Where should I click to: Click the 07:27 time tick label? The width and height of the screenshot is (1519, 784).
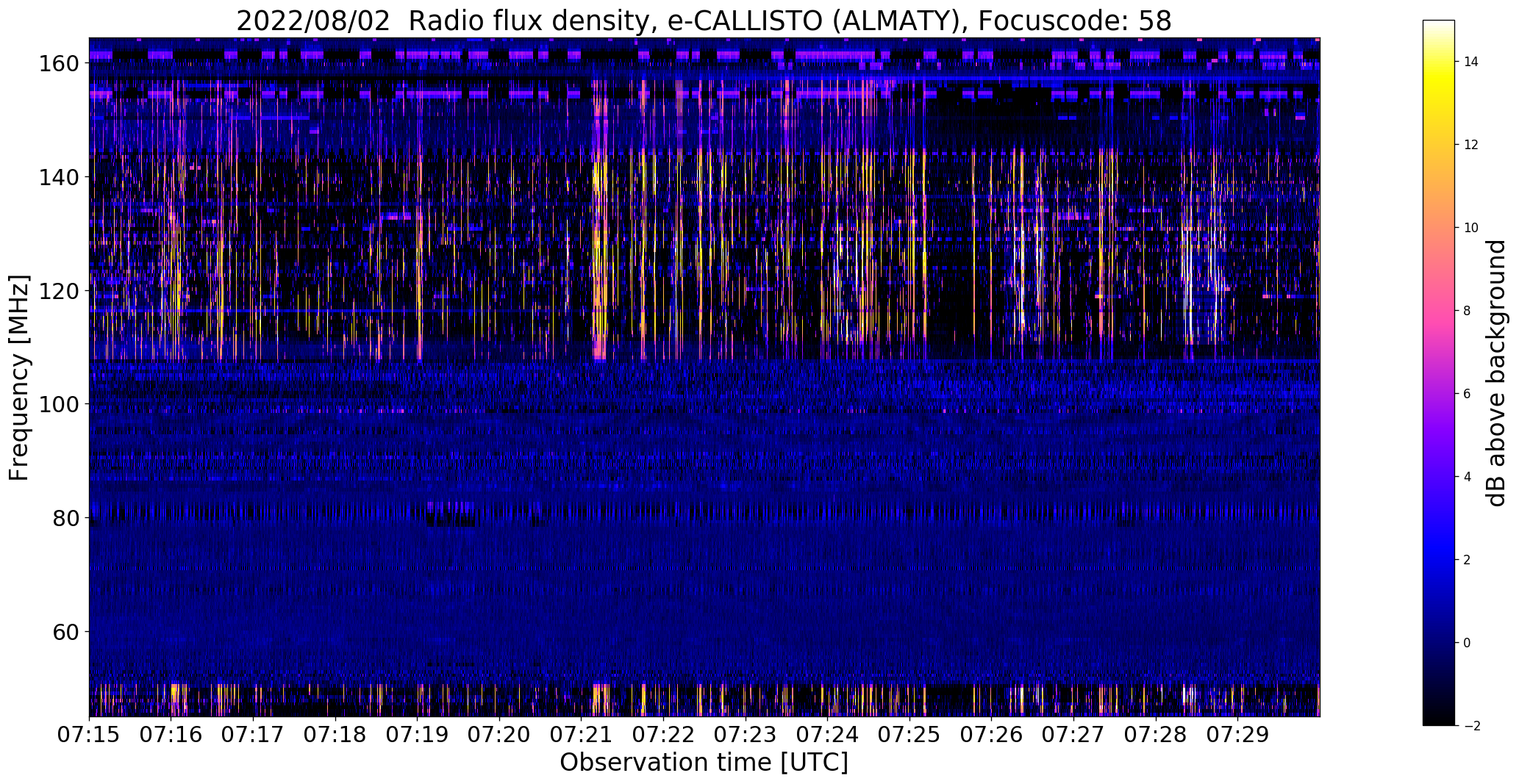tap(1074, 735)
